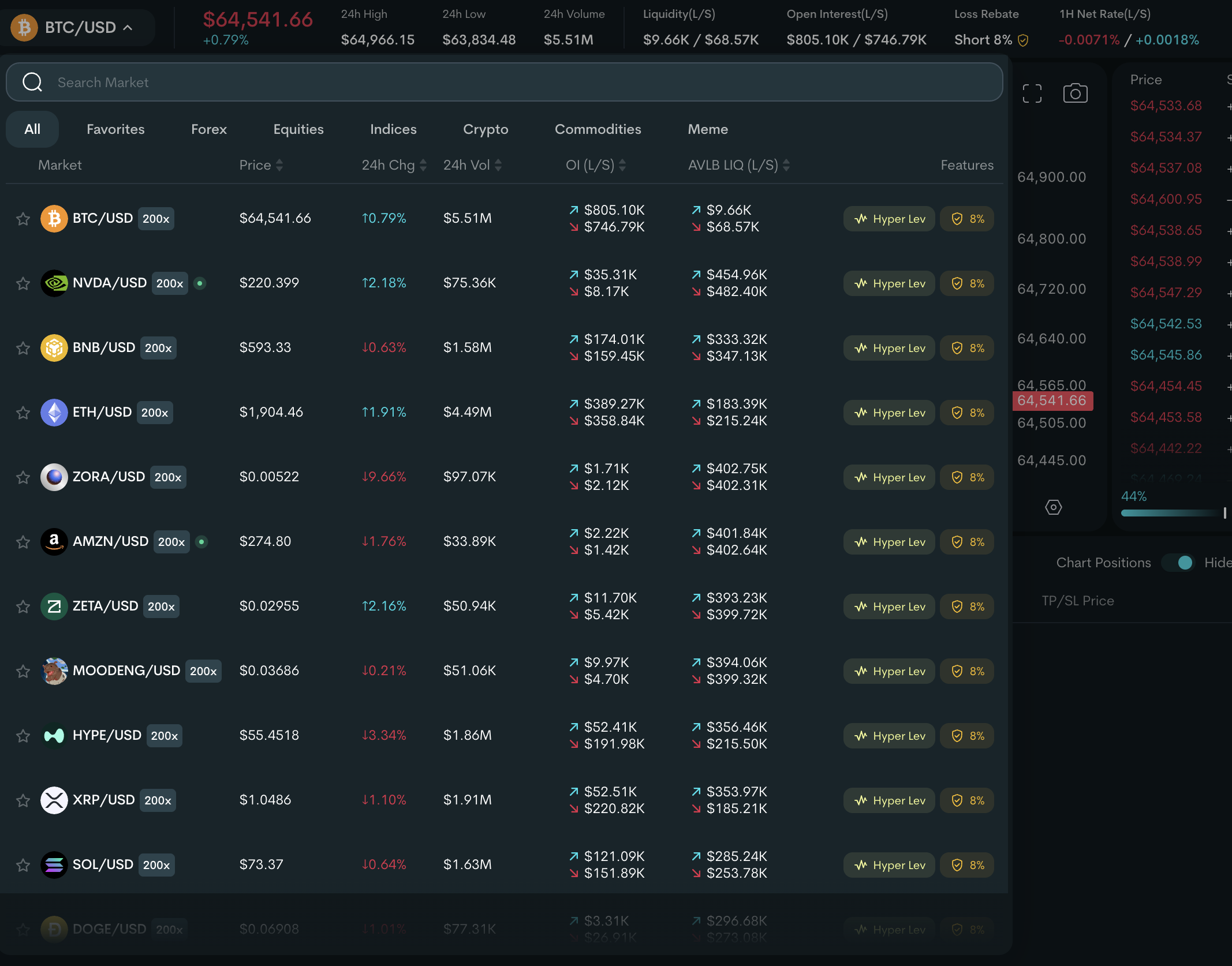Star the HYPE/USD market
Viewport: 1232px width, 966px height.
pos(23,736)
